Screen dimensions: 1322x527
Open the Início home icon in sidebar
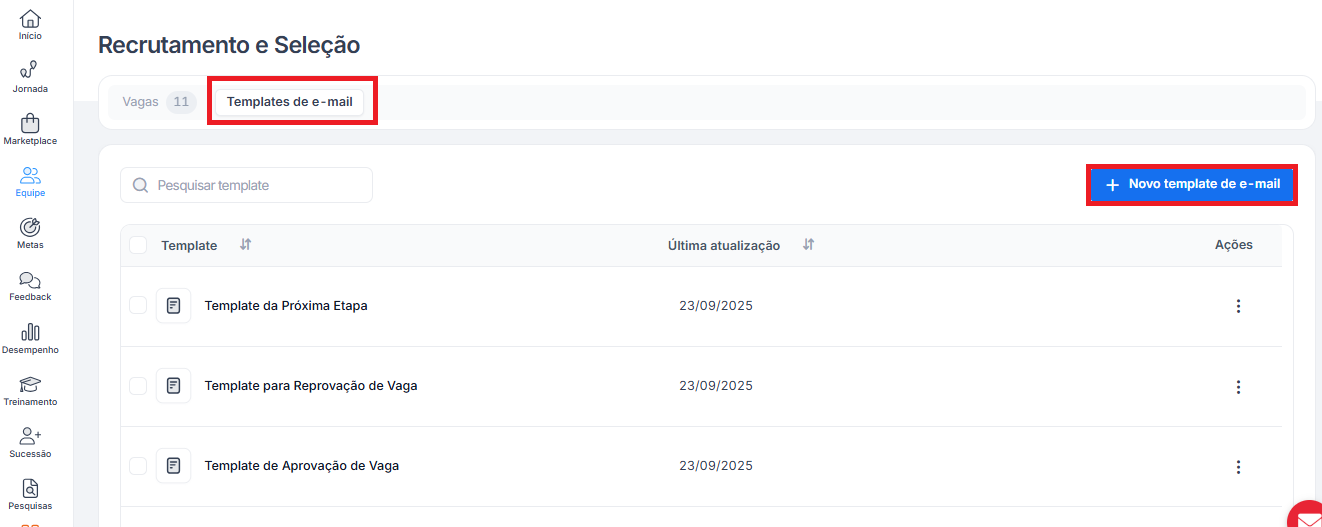coord(30,20)
